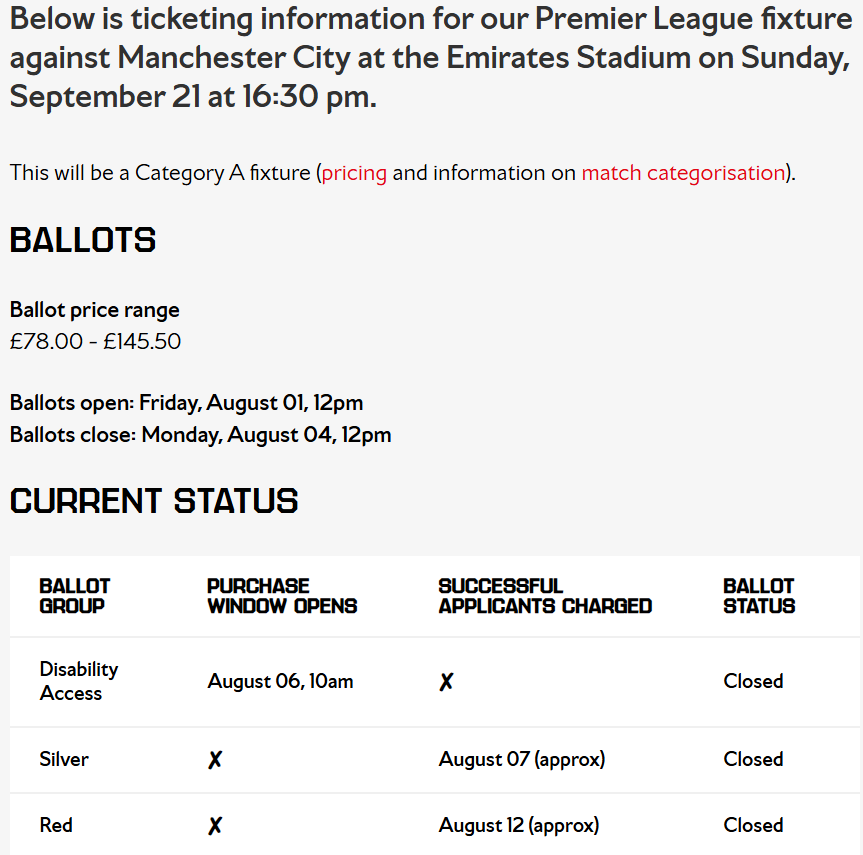Click the August 12 (approx) charge date
Image resolution: width=863 pixels, height=855 pixels.
[519, 825]
